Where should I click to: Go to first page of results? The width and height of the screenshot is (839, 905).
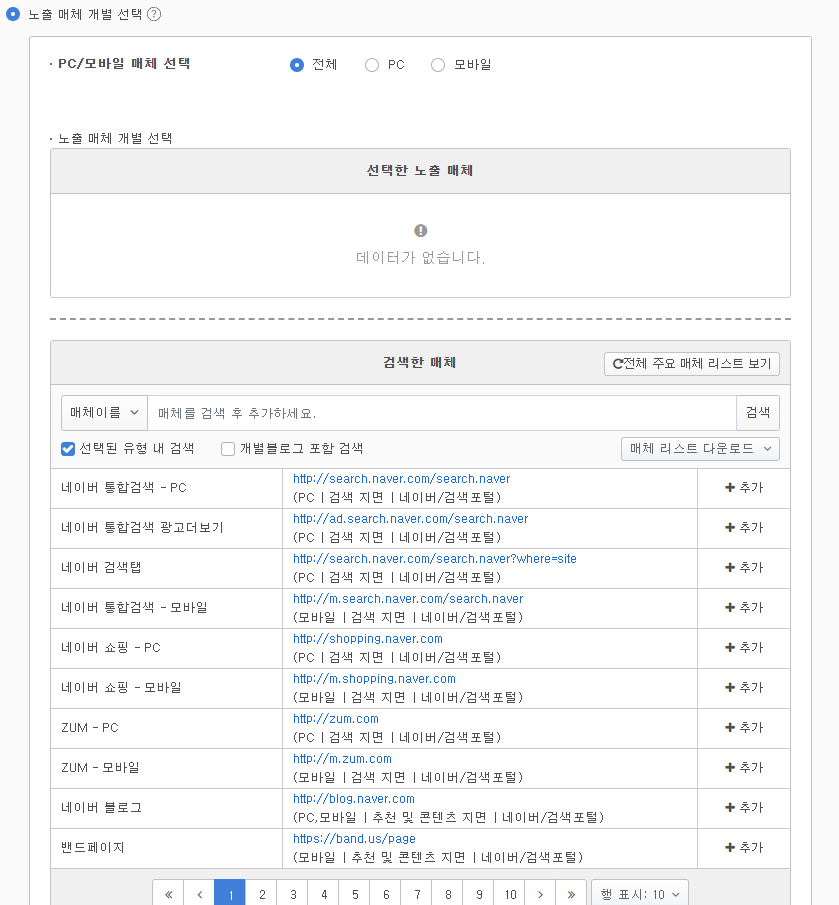(x=168, y=894)
